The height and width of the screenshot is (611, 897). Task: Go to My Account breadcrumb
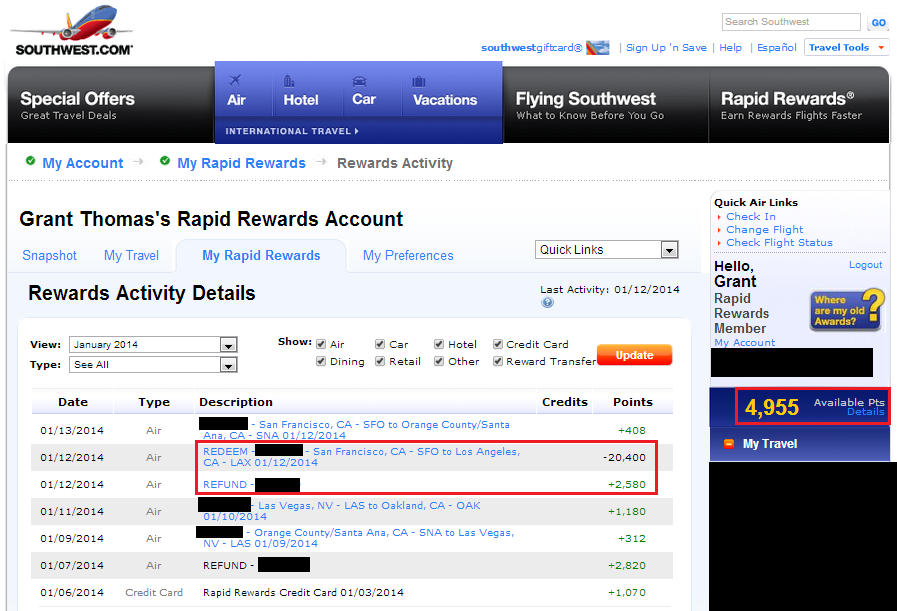(x=82, y=163)
